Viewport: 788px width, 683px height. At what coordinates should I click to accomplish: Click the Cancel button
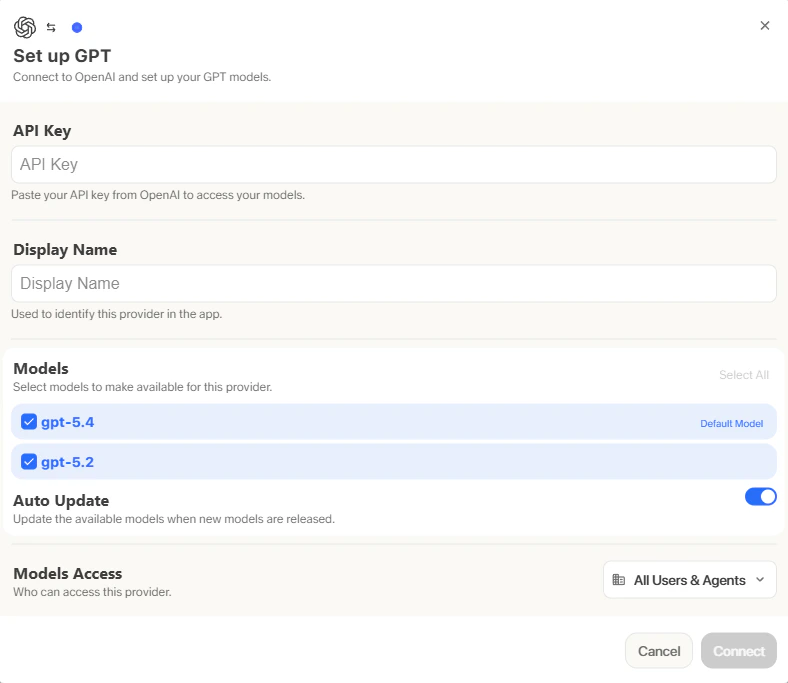pos(658,651)
